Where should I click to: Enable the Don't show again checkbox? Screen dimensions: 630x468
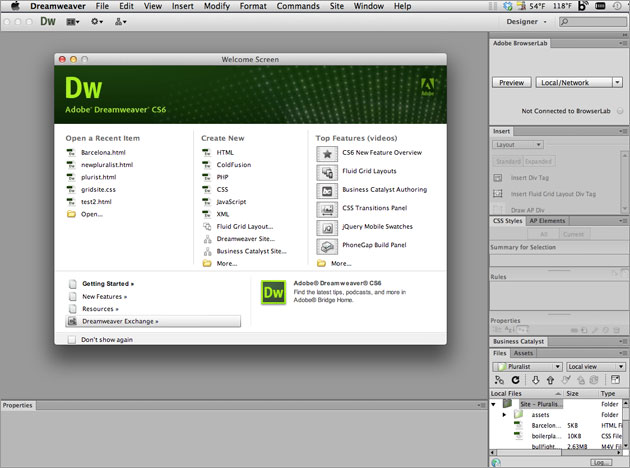point(72,340)
